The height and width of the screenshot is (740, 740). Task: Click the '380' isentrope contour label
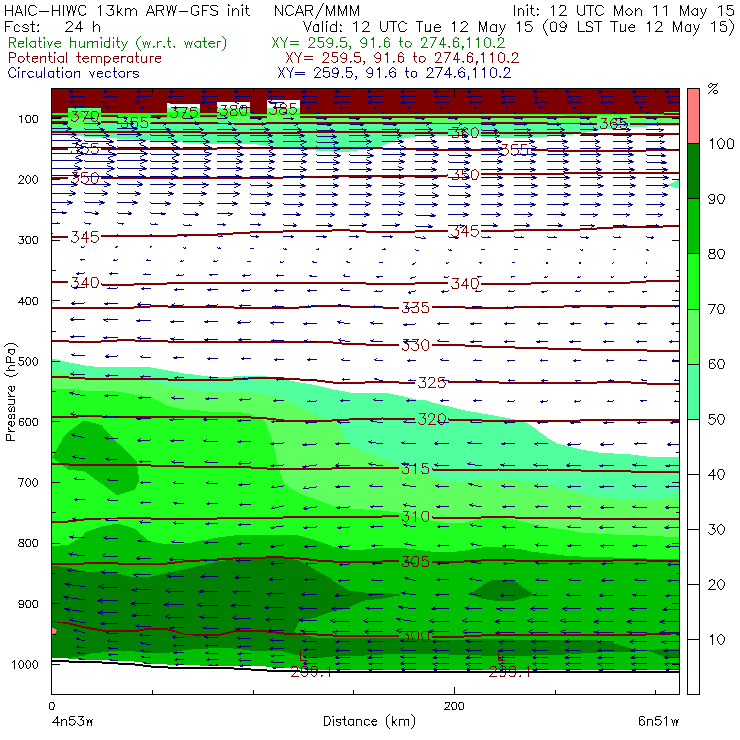(x=234, y=111)
